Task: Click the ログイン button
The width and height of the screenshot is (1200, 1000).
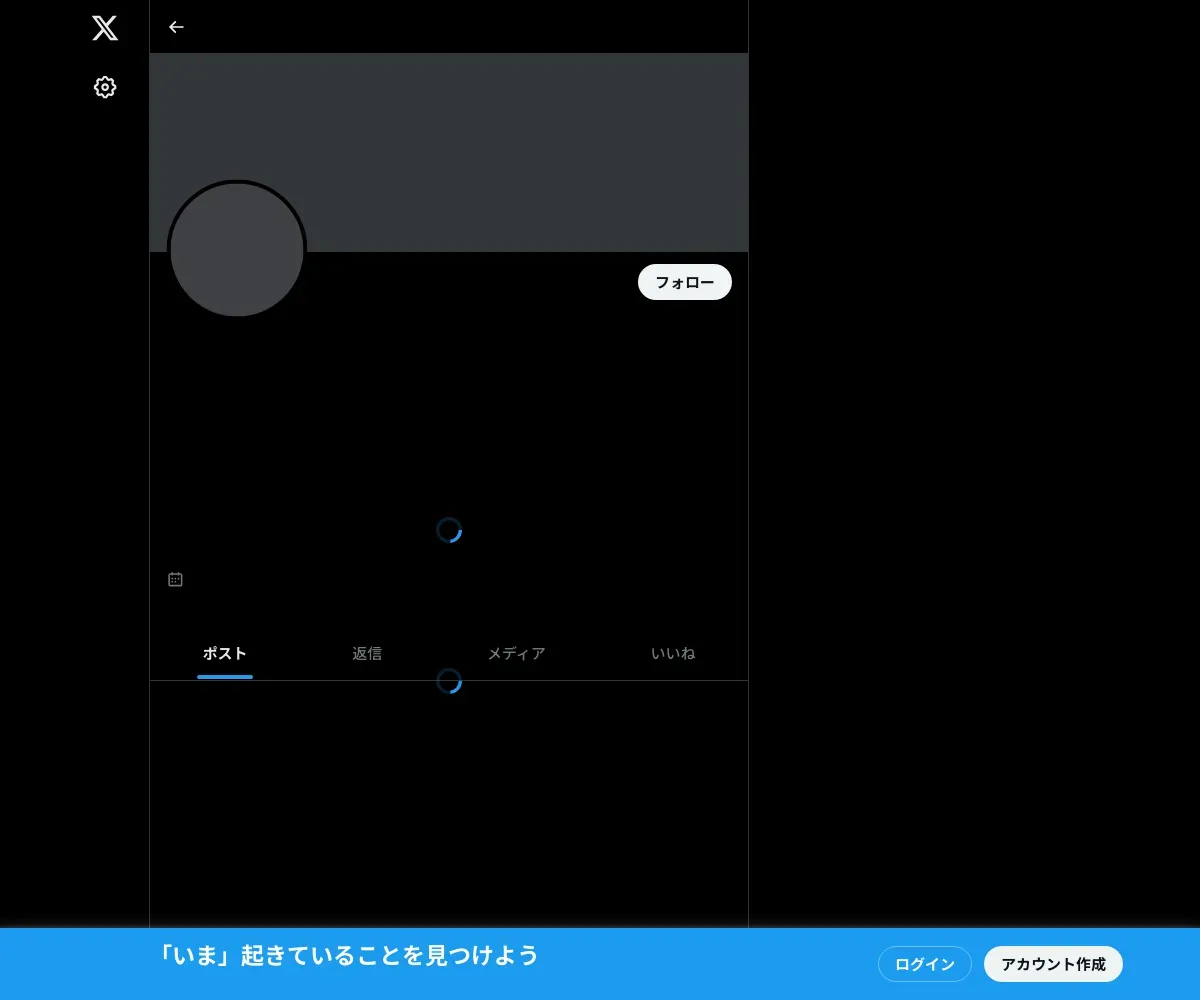Action: (925, 964)
